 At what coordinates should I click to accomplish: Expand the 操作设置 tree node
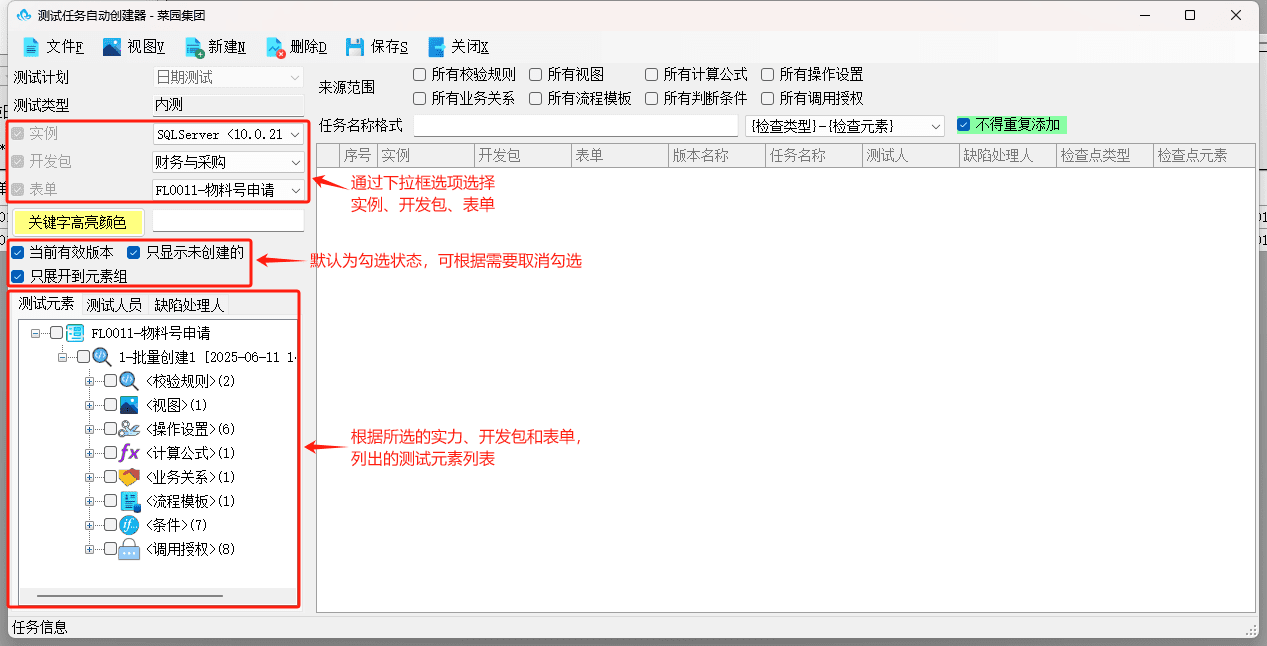click(90, 429)
